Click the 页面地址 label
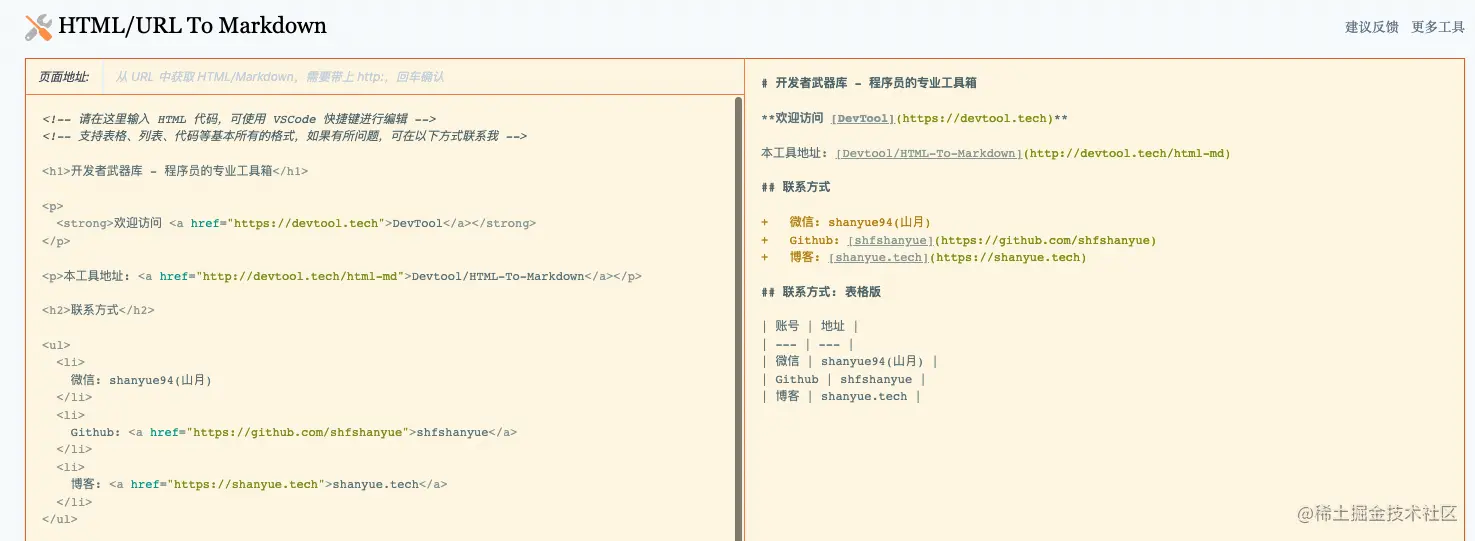Image resolution: width=1475 pixels, height=541 pixels. pyautogui.click(x=64, y=77)
